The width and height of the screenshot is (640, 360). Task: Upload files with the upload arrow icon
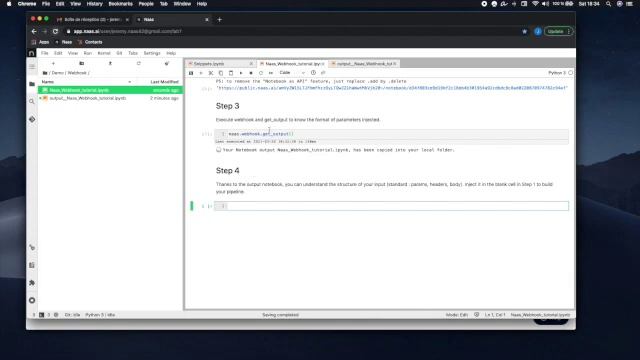[x=110, y=63]
